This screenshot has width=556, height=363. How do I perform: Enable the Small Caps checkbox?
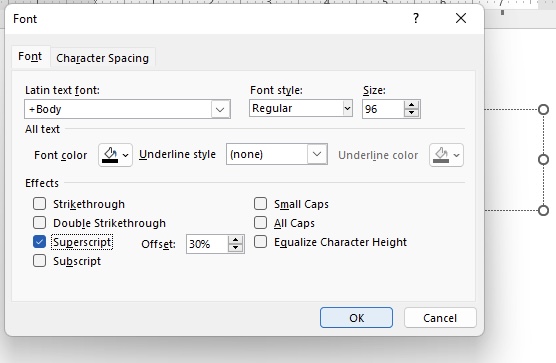click(x=260, y=204)
